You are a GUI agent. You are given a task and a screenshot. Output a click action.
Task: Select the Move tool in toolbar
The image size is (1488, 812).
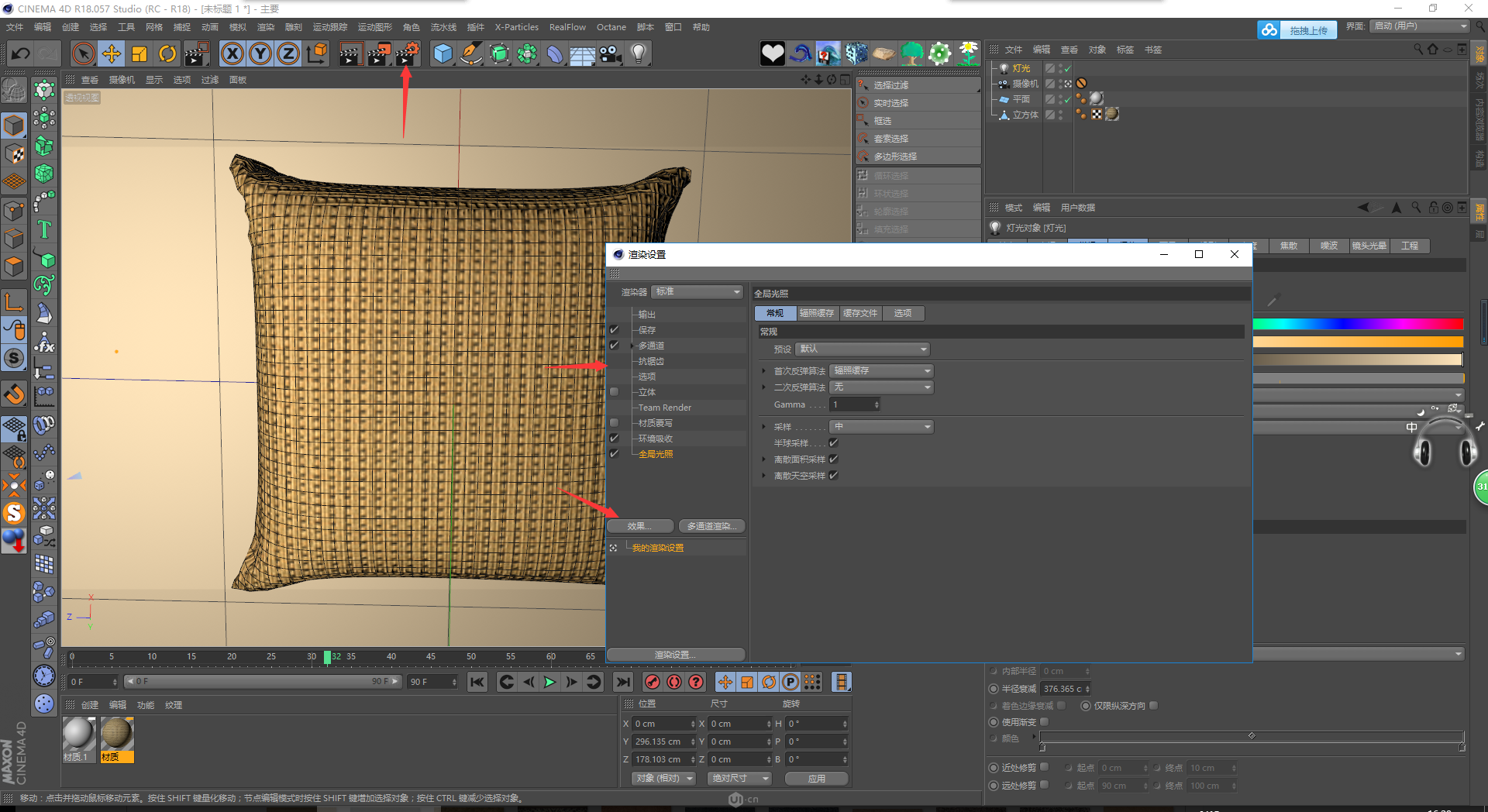point(112,53)
